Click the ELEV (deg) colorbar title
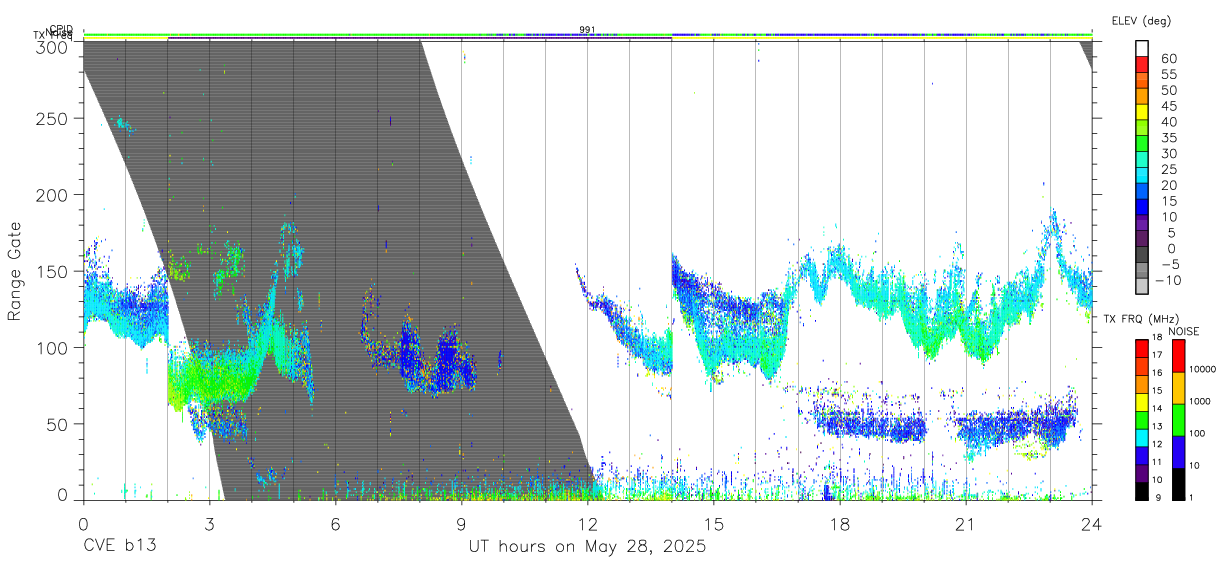This screenshot has width=1228, height=567. click(x=1141, y=20)
